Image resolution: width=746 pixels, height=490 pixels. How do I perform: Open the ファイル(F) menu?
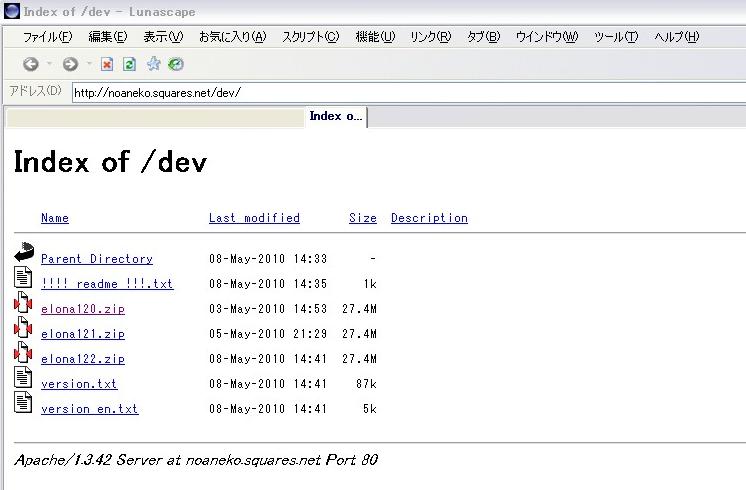[48, 37]
